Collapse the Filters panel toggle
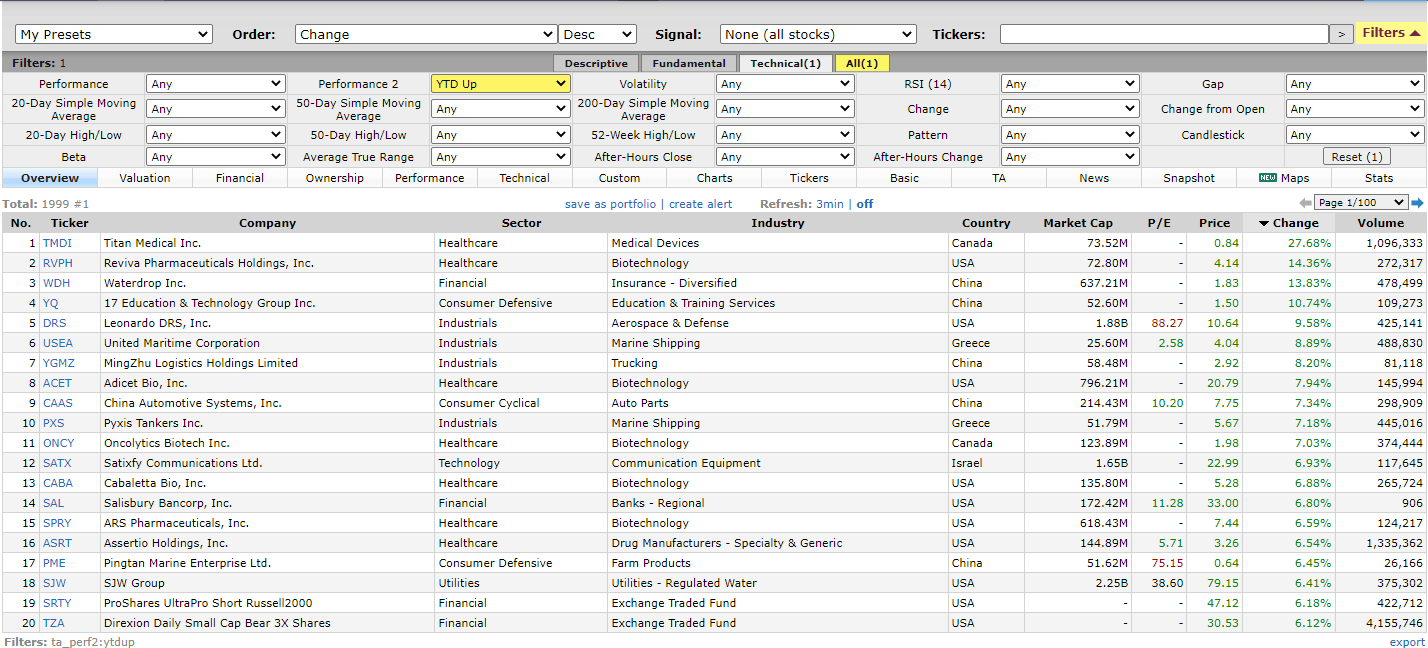The image size is (1428, 648). (1391, 33)
